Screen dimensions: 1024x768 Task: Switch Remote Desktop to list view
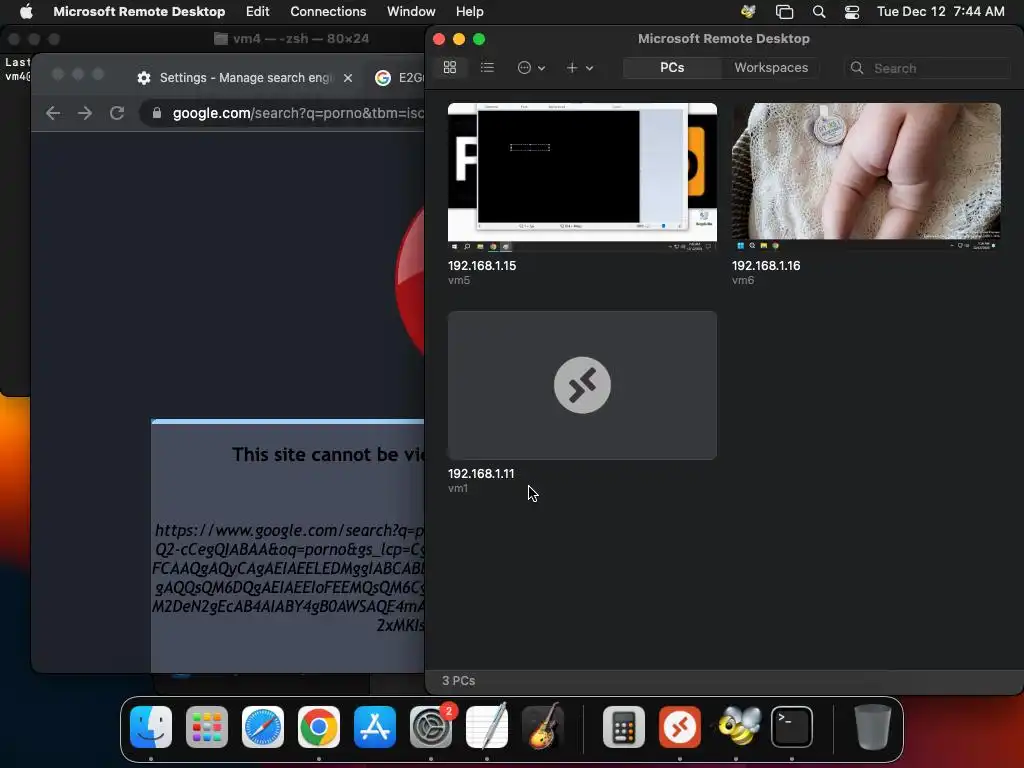(x=487, y=68)
